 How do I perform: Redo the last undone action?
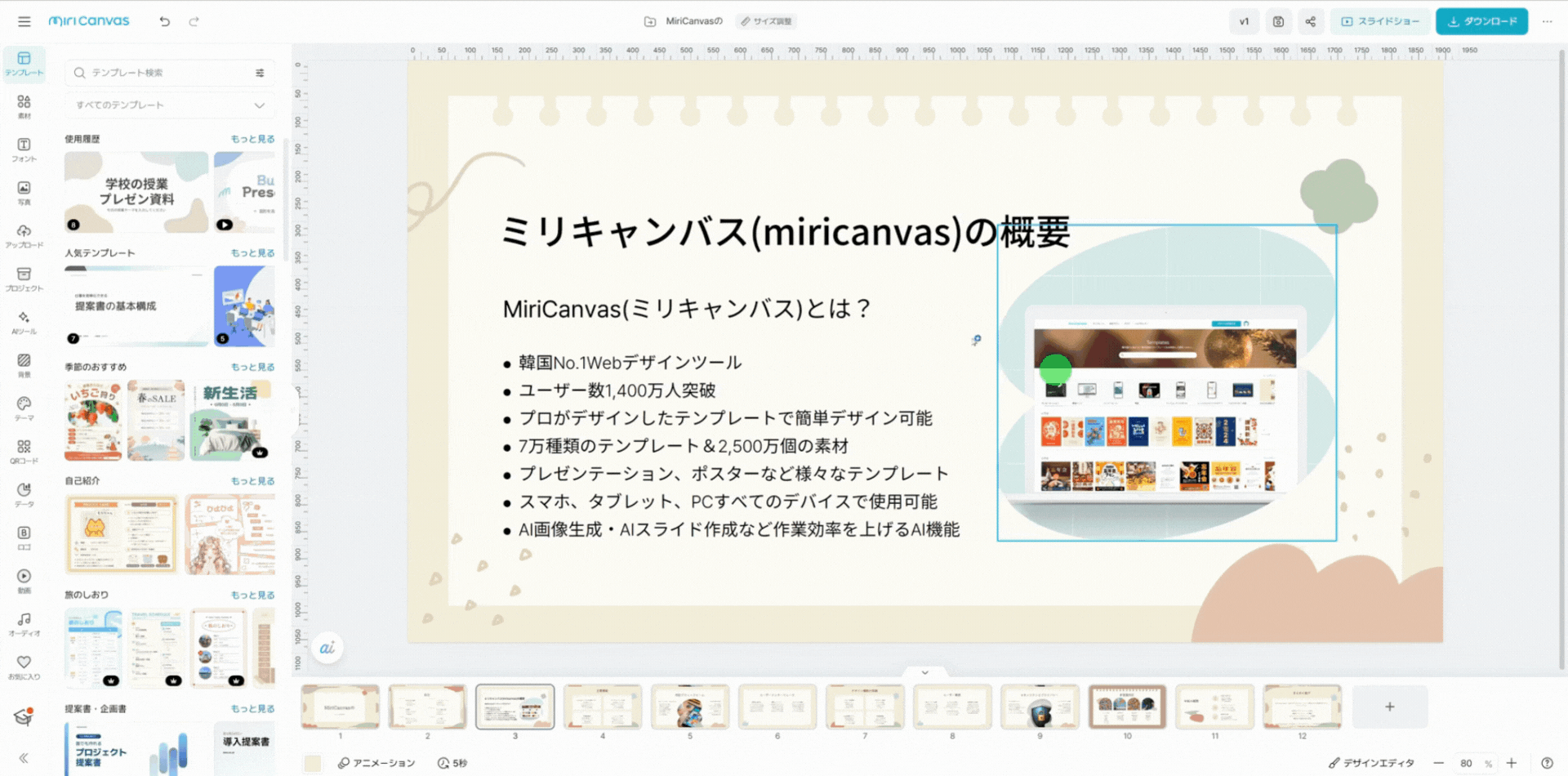(194, 21)
